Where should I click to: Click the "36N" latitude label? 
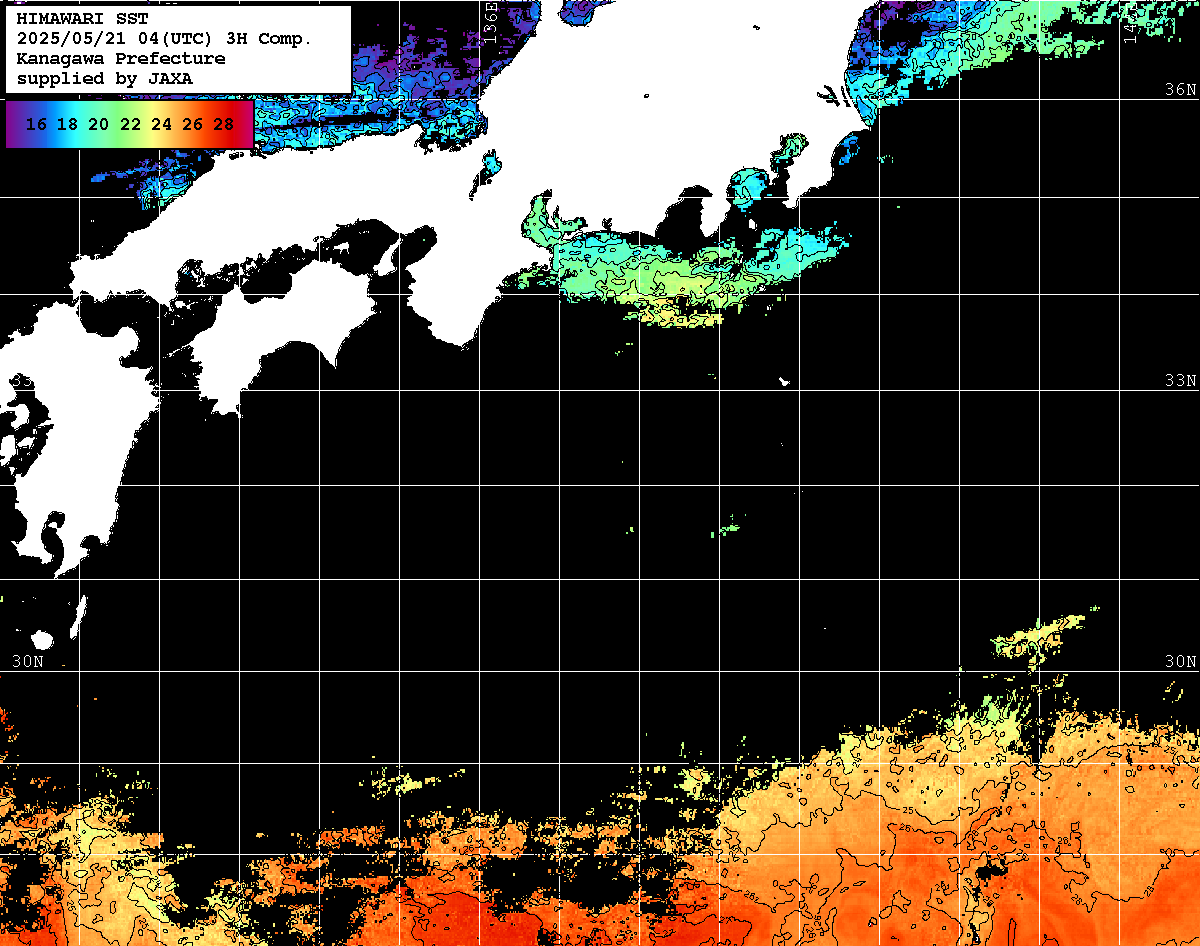click(x=1180, y=89)
